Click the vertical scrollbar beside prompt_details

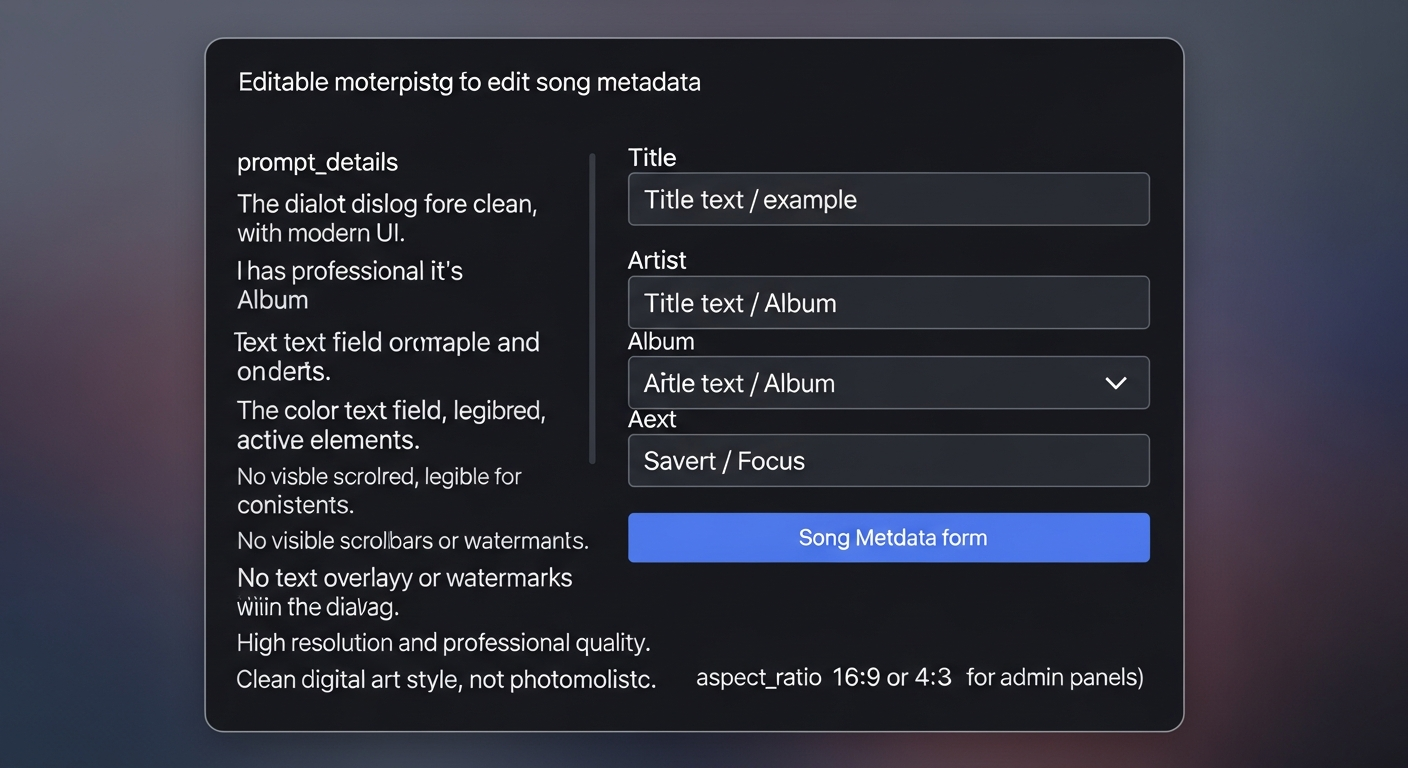click(590, 310)
